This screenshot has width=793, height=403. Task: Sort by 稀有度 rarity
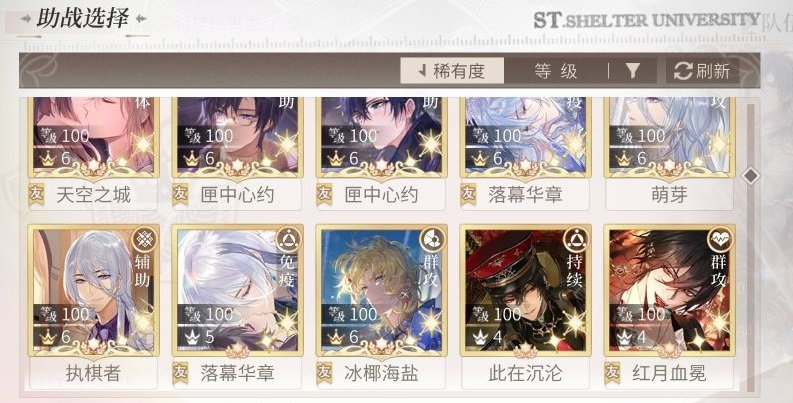coord(452,71)
